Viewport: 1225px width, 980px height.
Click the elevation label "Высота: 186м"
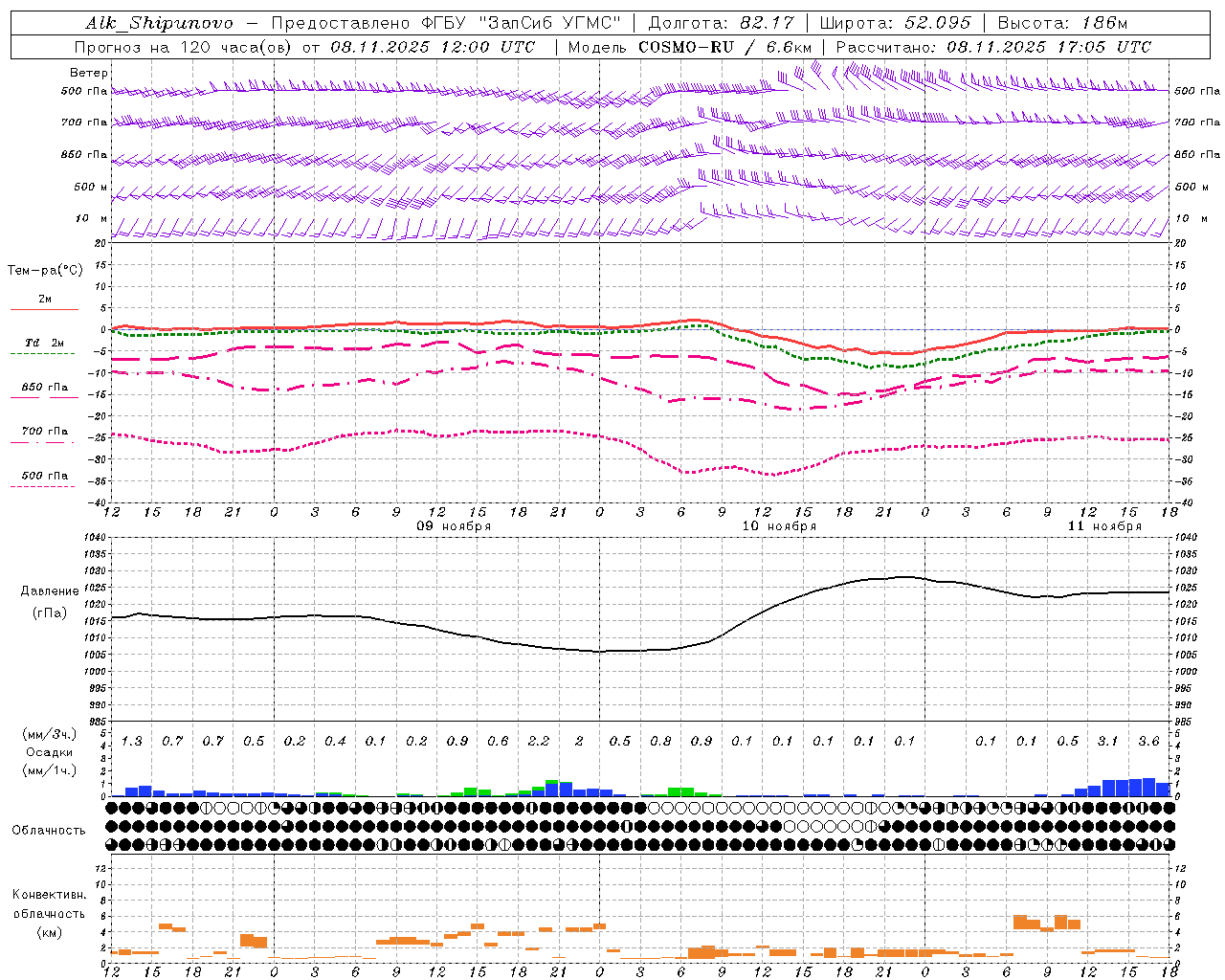(x=1062, y=23)
